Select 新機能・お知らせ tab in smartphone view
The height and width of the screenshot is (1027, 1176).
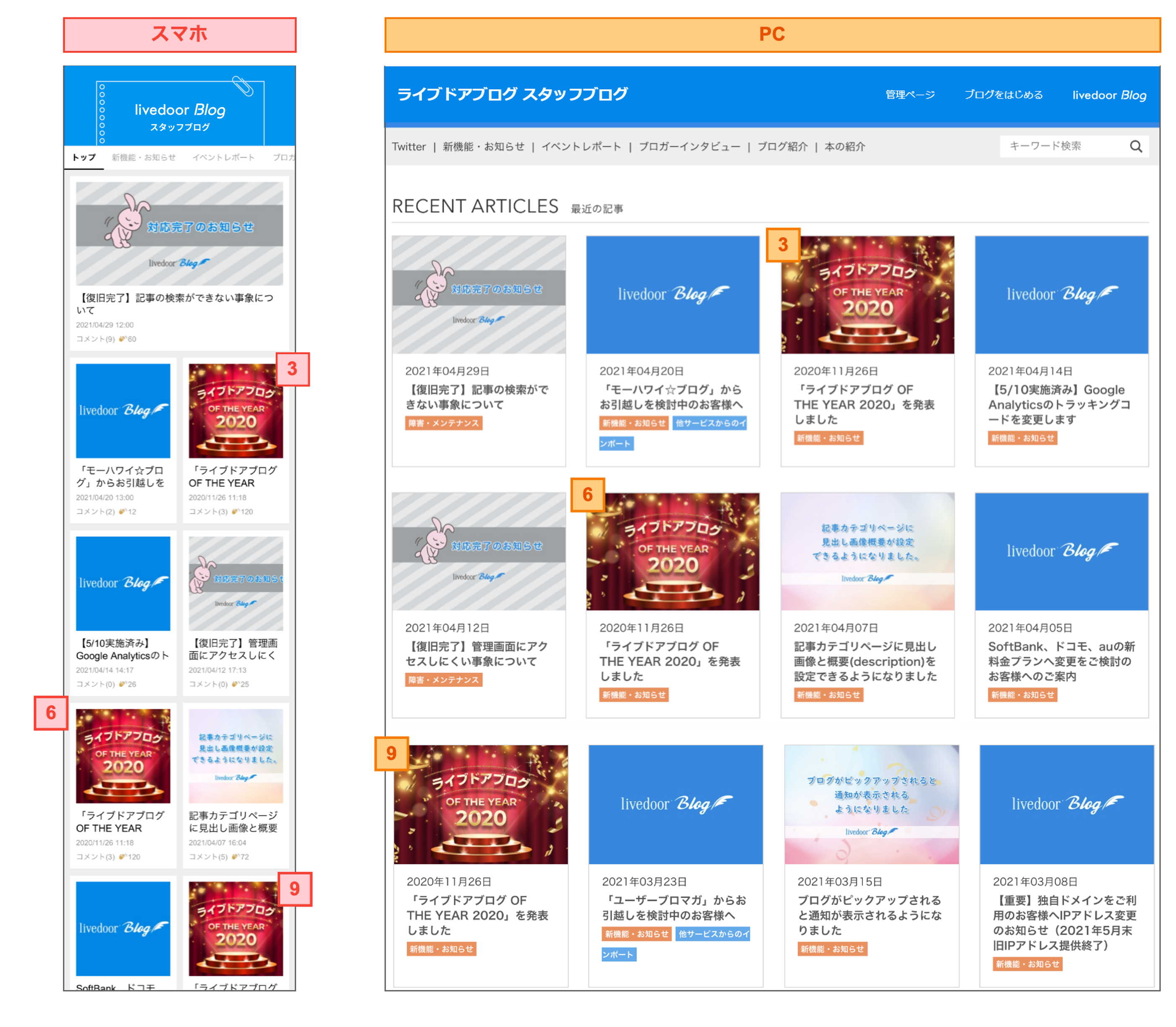tap(144, 158)
